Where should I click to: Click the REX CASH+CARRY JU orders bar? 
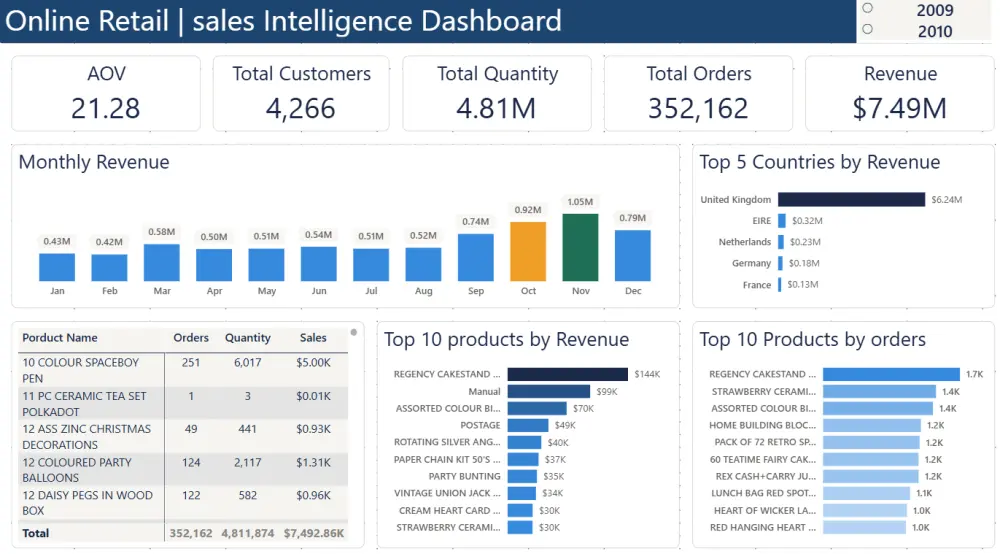[871, 476]
